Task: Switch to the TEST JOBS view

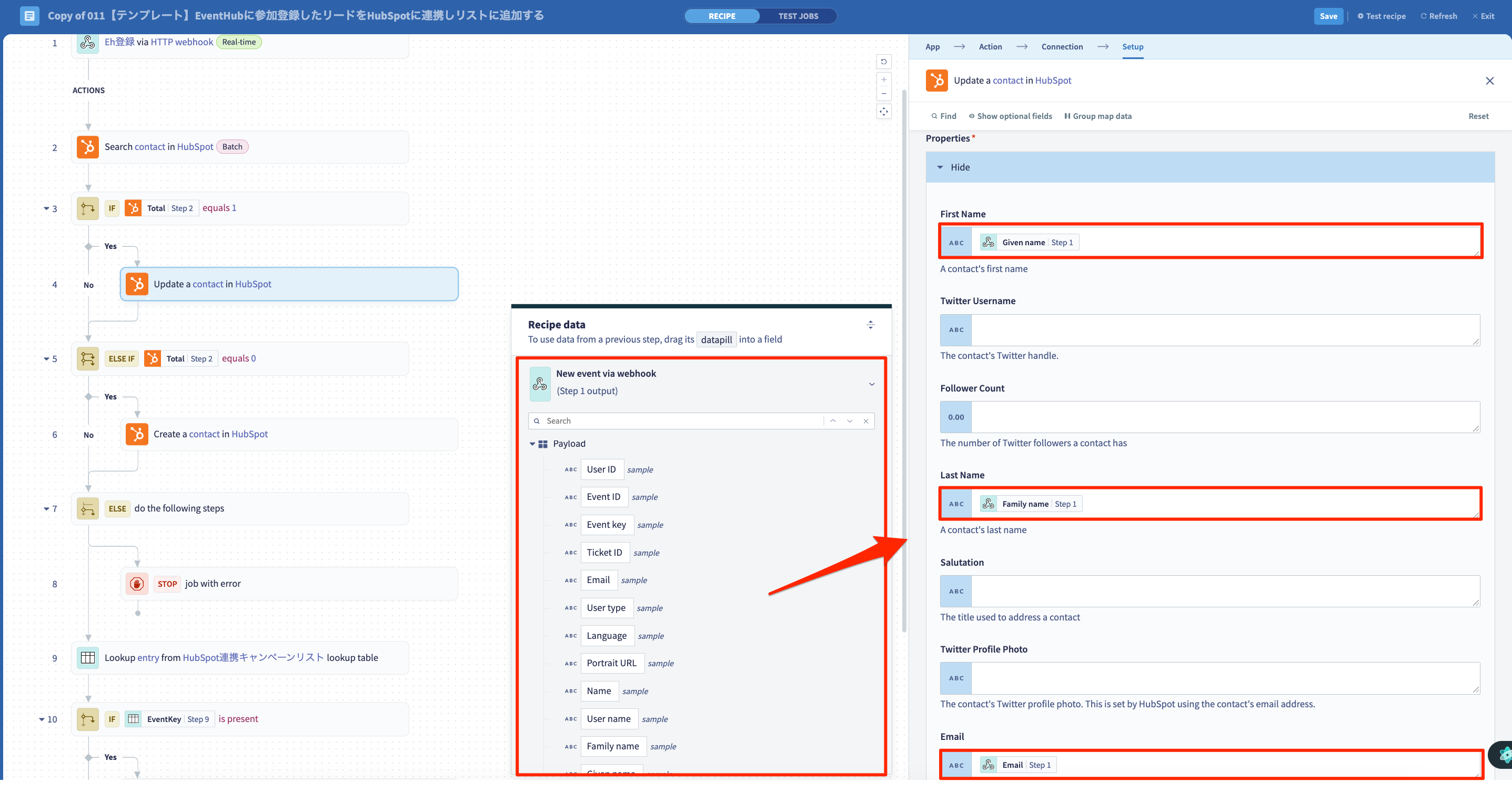Action: pos(798,16)
